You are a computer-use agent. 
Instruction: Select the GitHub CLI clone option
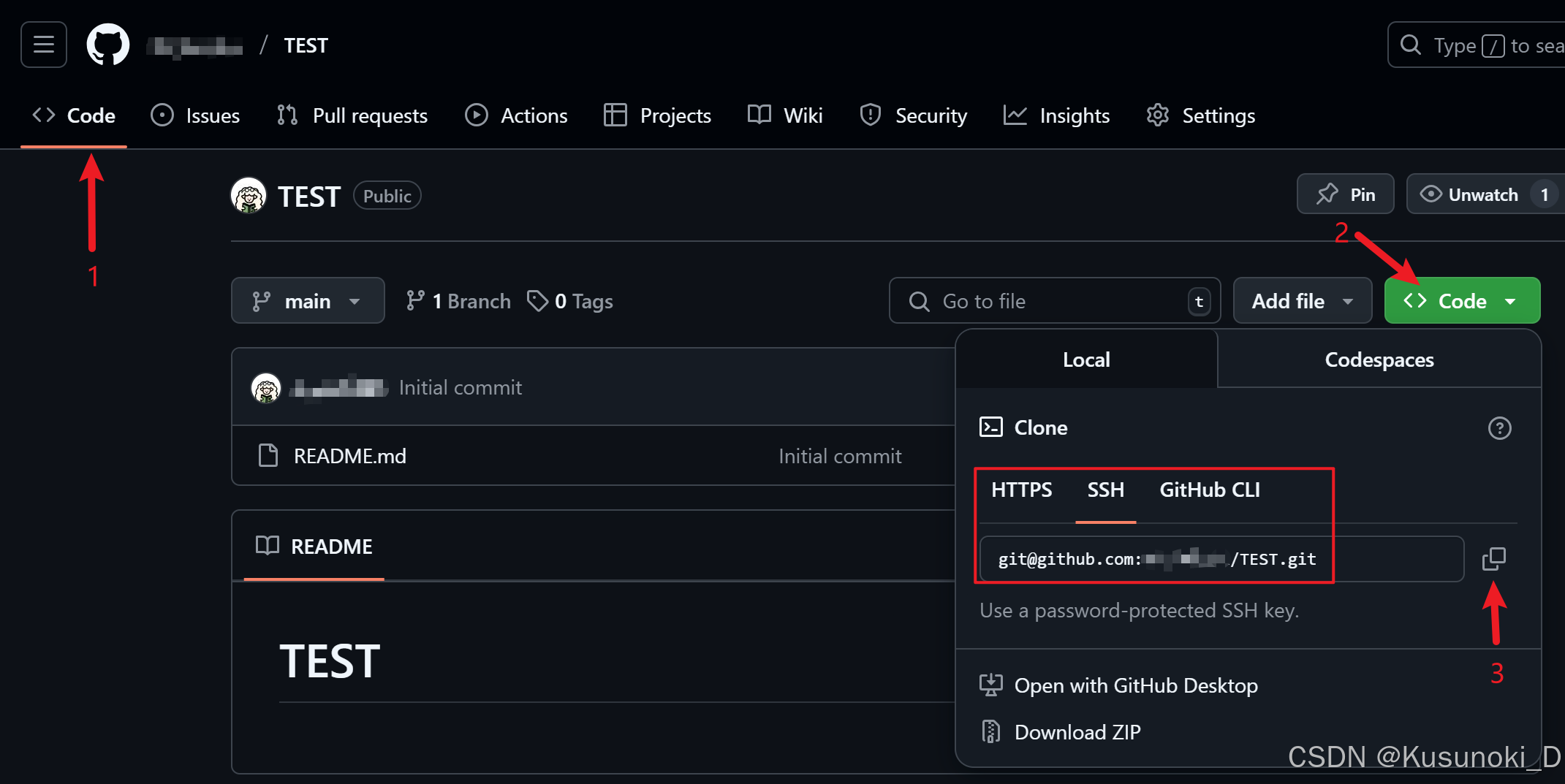click(1210, 490)
